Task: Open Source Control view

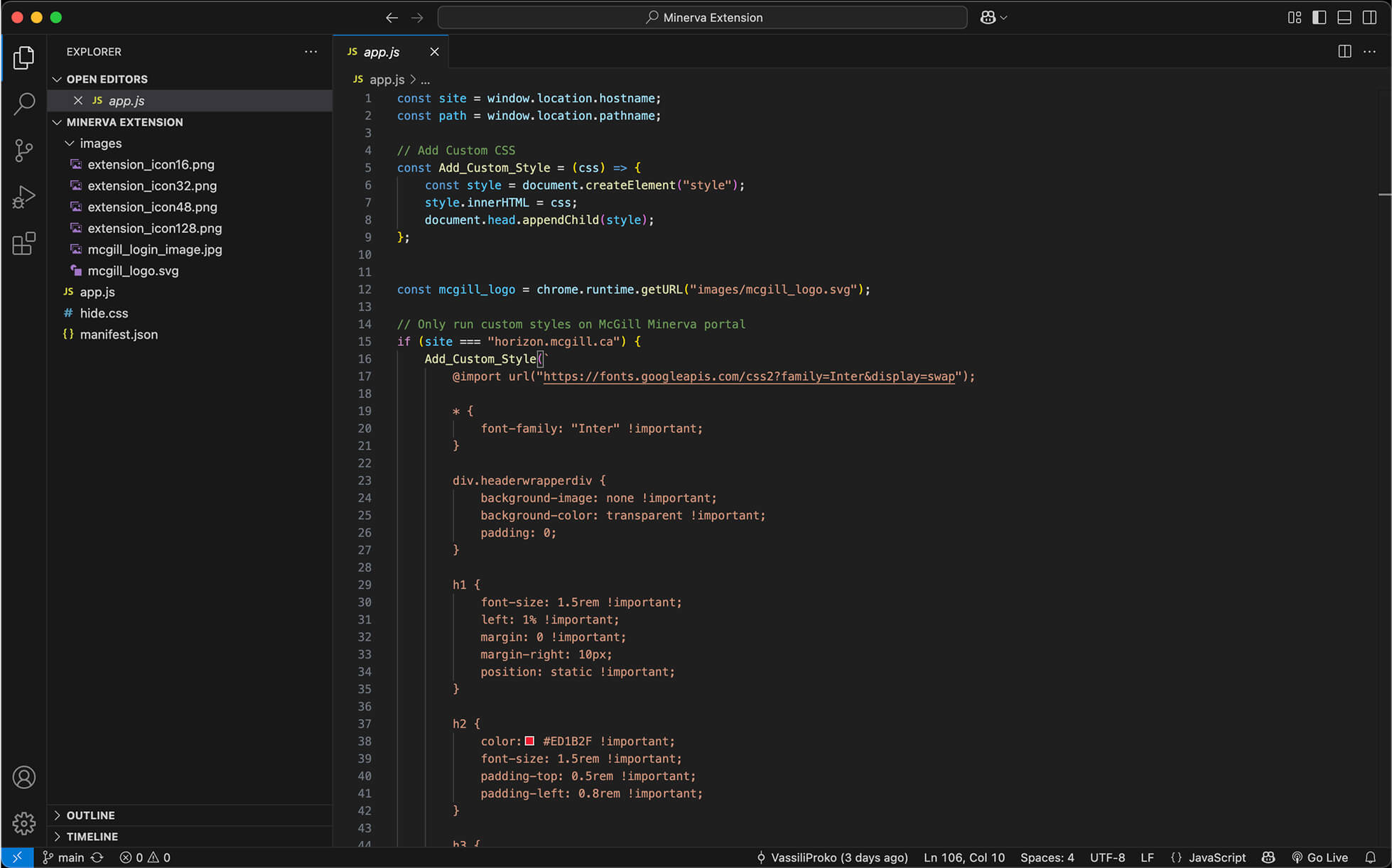Action: [23, 150]
